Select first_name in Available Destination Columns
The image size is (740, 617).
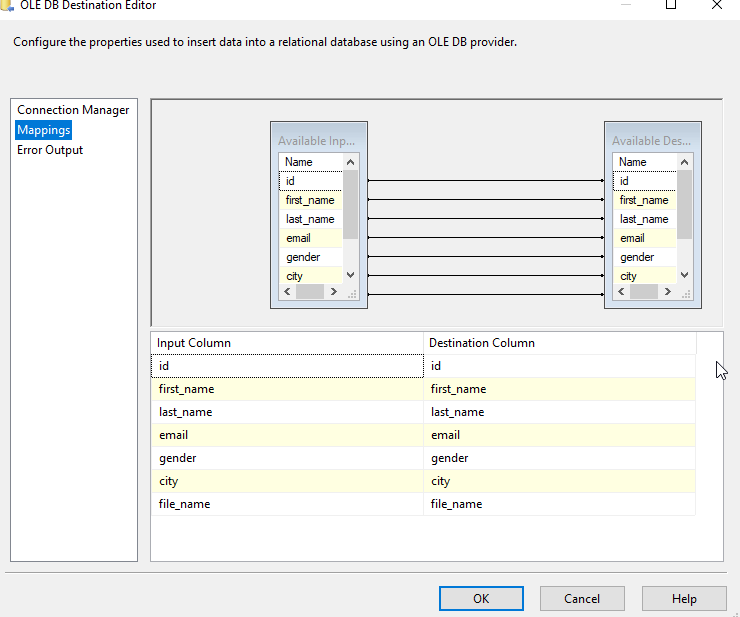pos(645,200)
